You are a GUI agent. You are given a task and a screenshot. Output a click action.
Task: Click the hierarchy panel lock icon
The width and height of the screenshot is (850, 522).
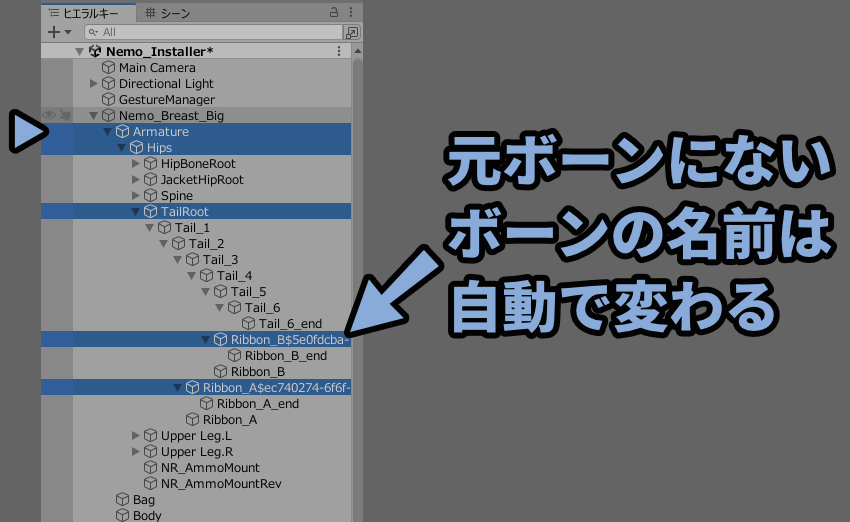[x=334, y=12]
